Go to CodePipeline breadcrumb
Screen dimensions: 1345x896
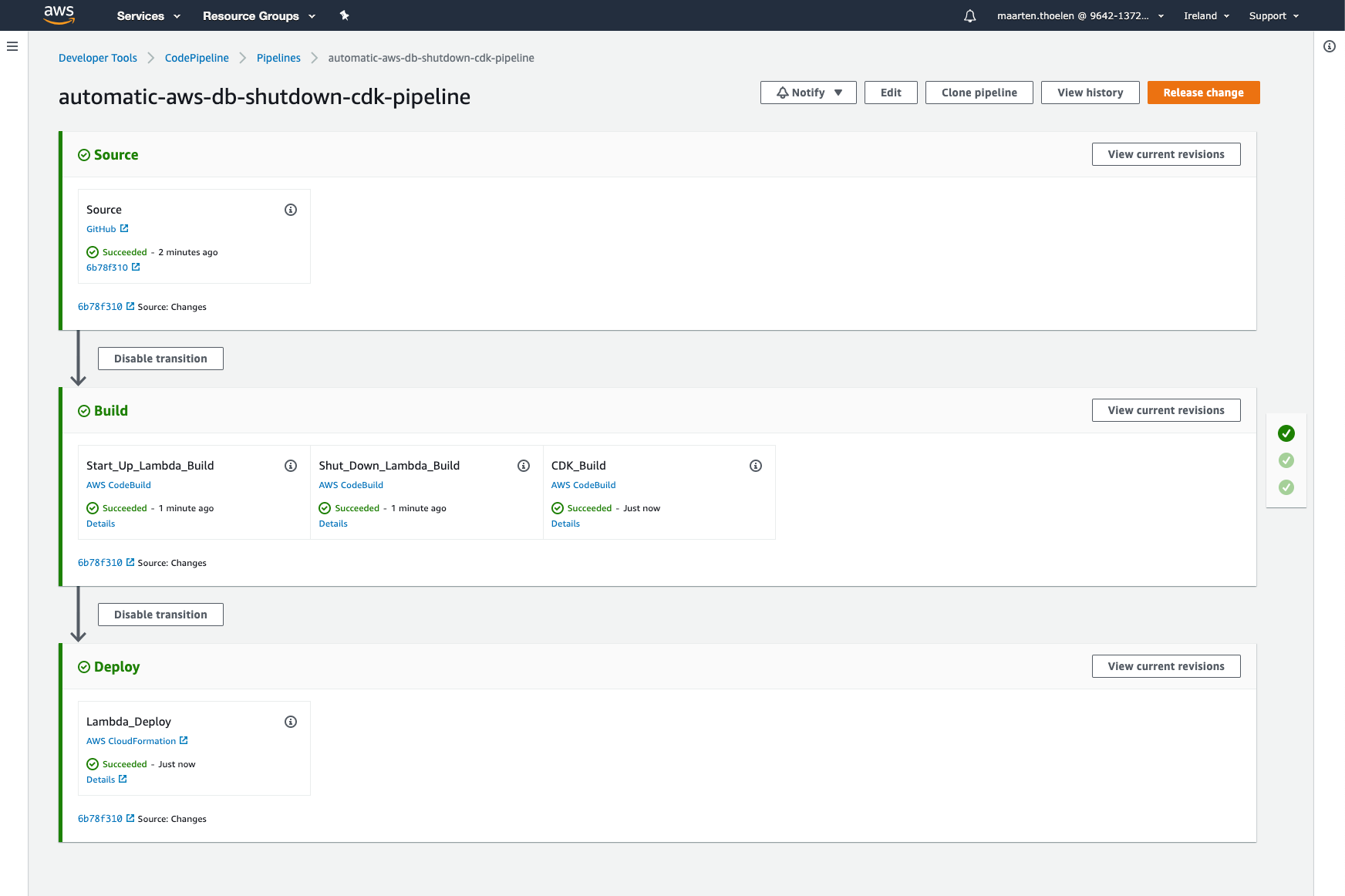[197, 58]
